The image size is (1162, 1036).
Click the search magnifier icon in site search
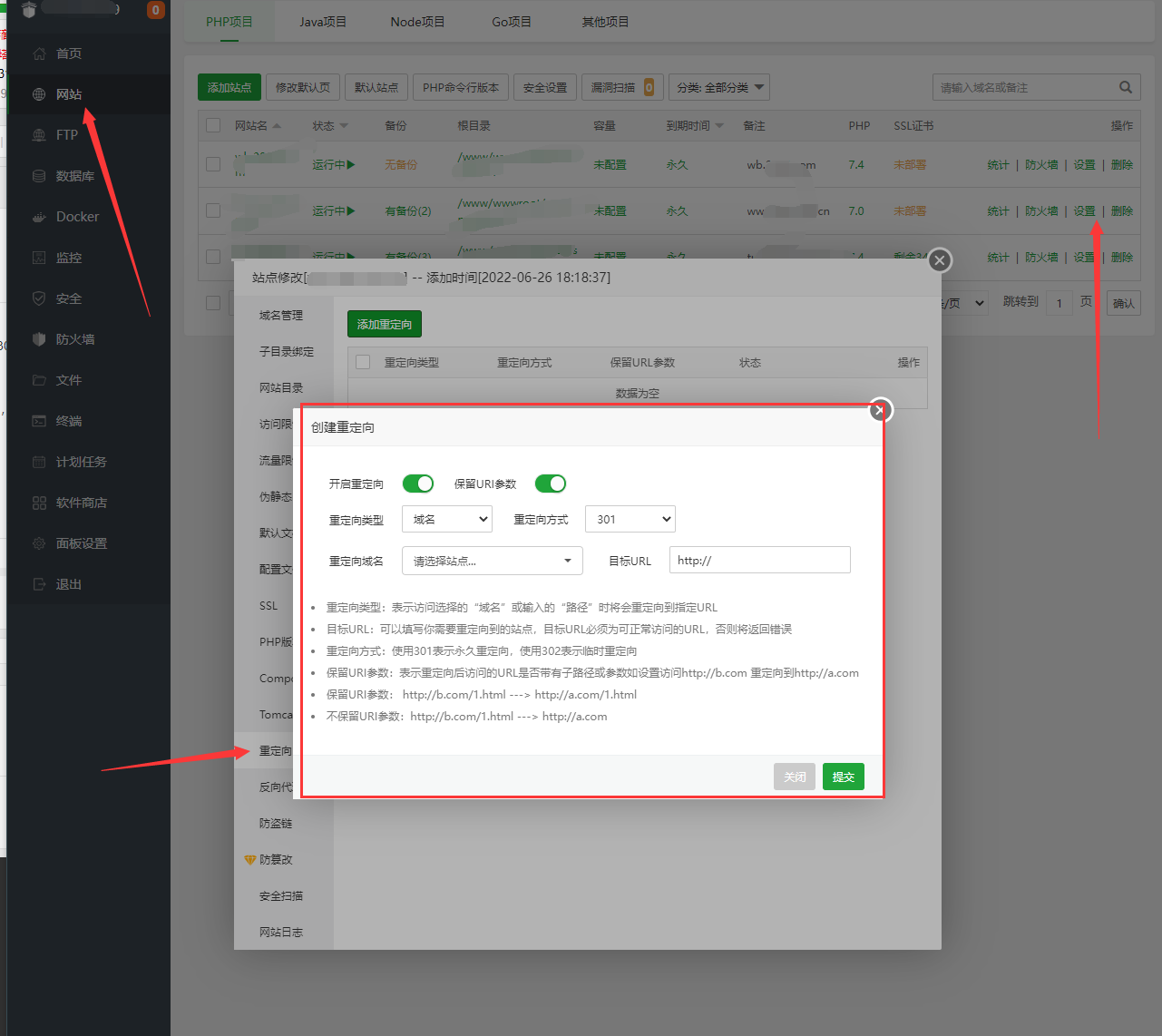(x=1126, y=87)
